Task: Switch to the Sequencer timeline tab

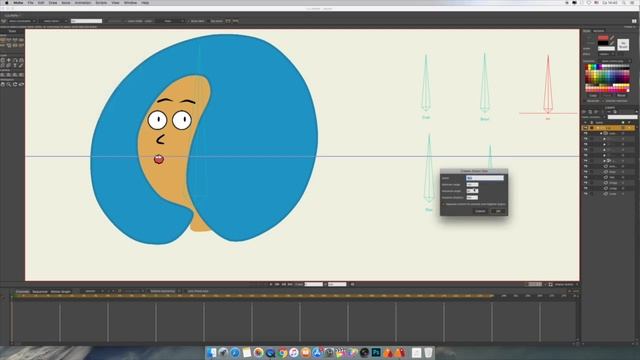Action: tap(40, 291)
